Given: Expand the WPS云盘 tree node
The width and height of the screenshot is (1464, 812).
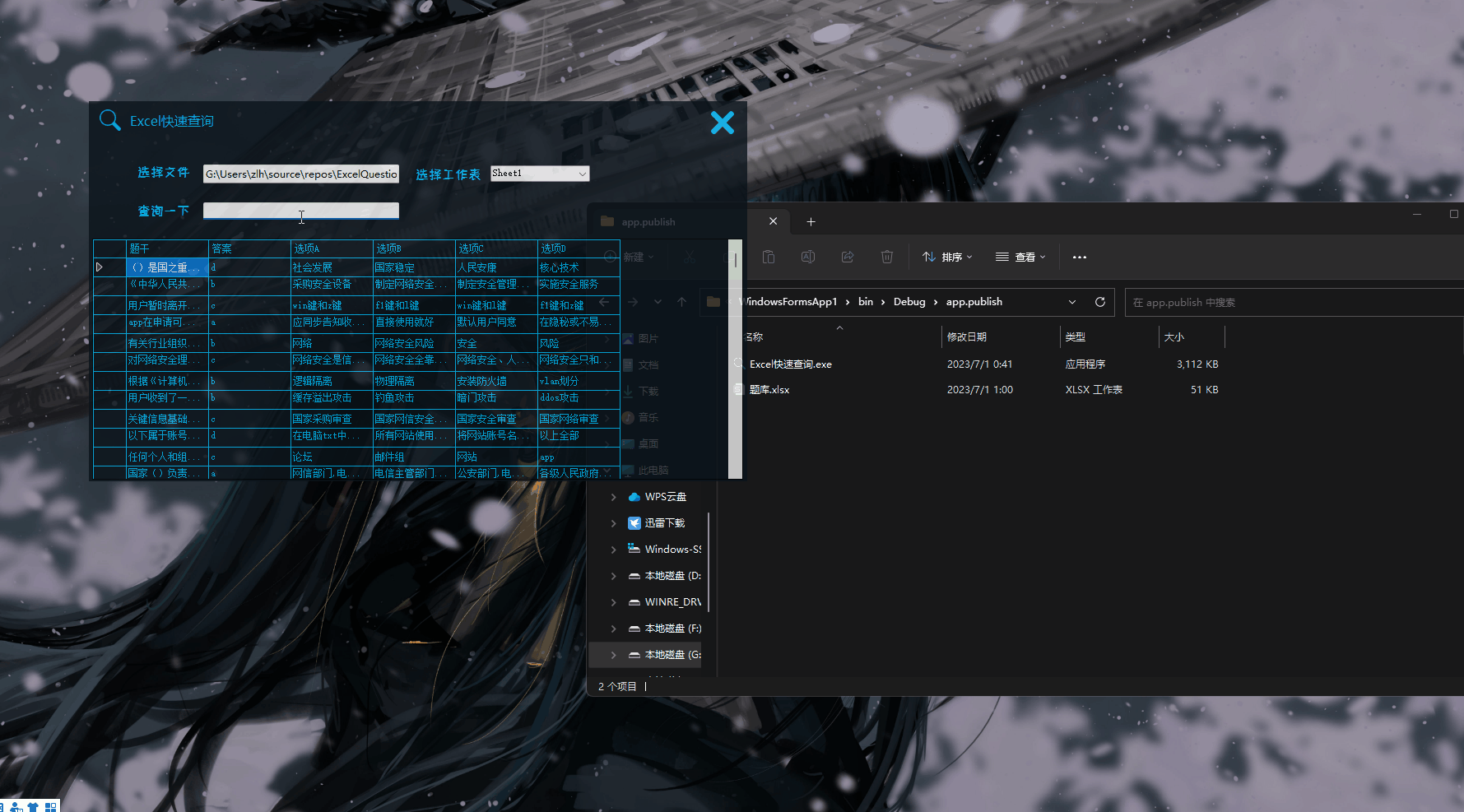Looking at the screenshot, I should (613, 497).
